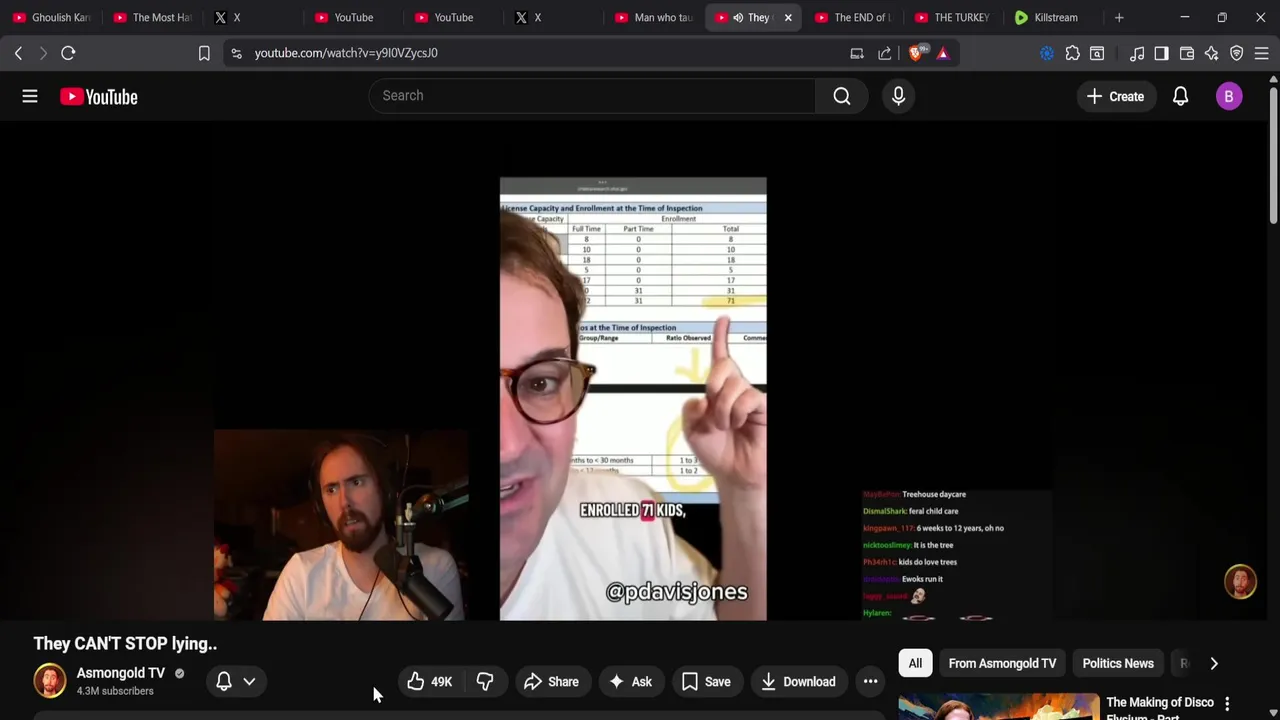Screen dimensions: 1280x720
Task: Switch to The END of tab
Action: (853, 17)
